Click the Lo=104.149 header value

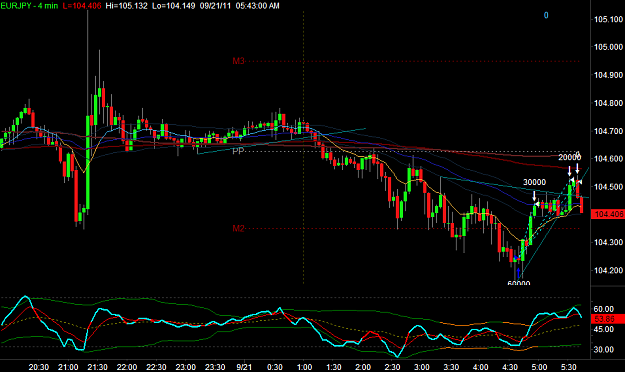click(174, 6)
